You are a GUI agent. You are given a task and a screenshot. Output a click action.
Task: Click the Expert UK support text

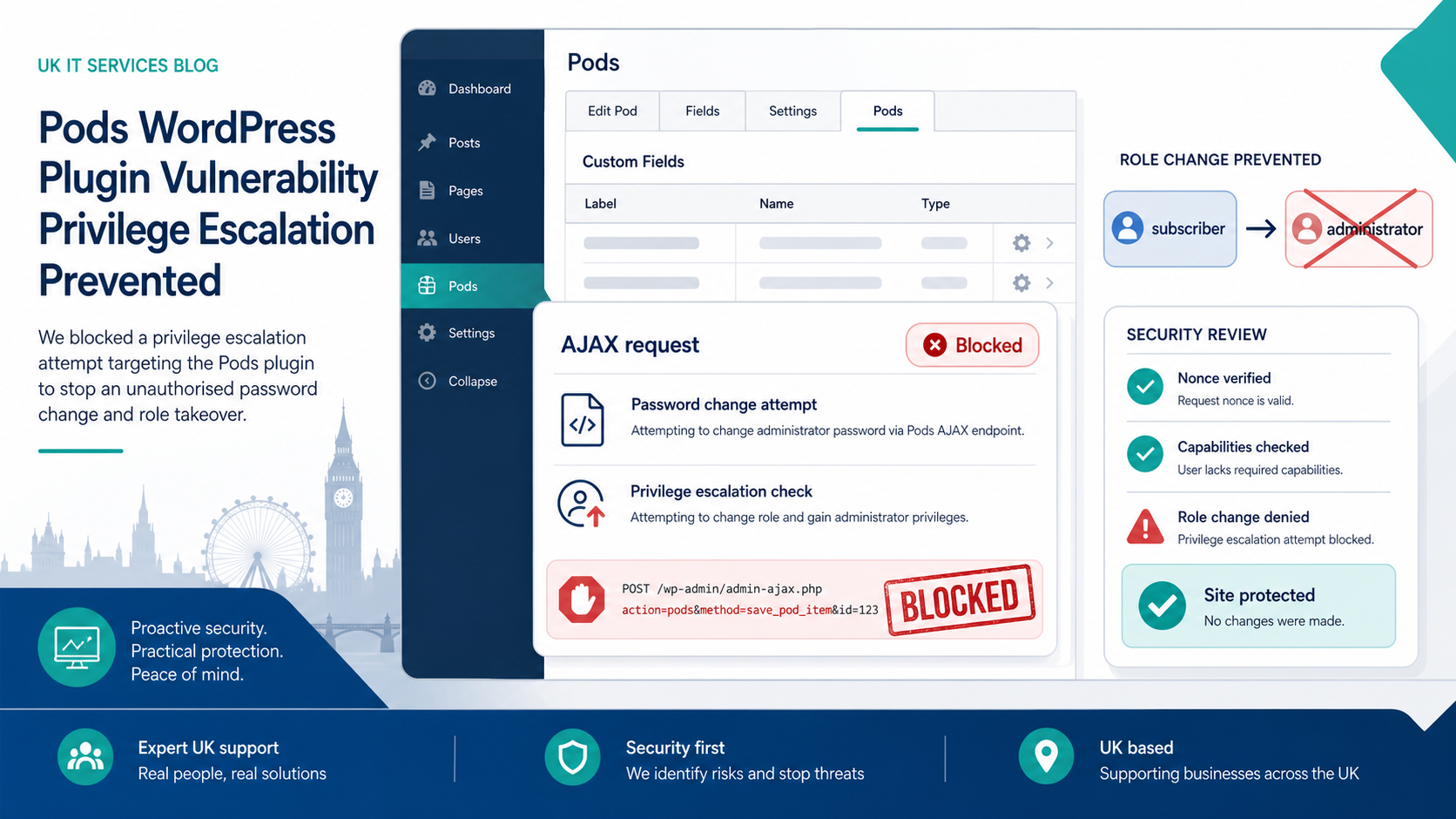208,748
